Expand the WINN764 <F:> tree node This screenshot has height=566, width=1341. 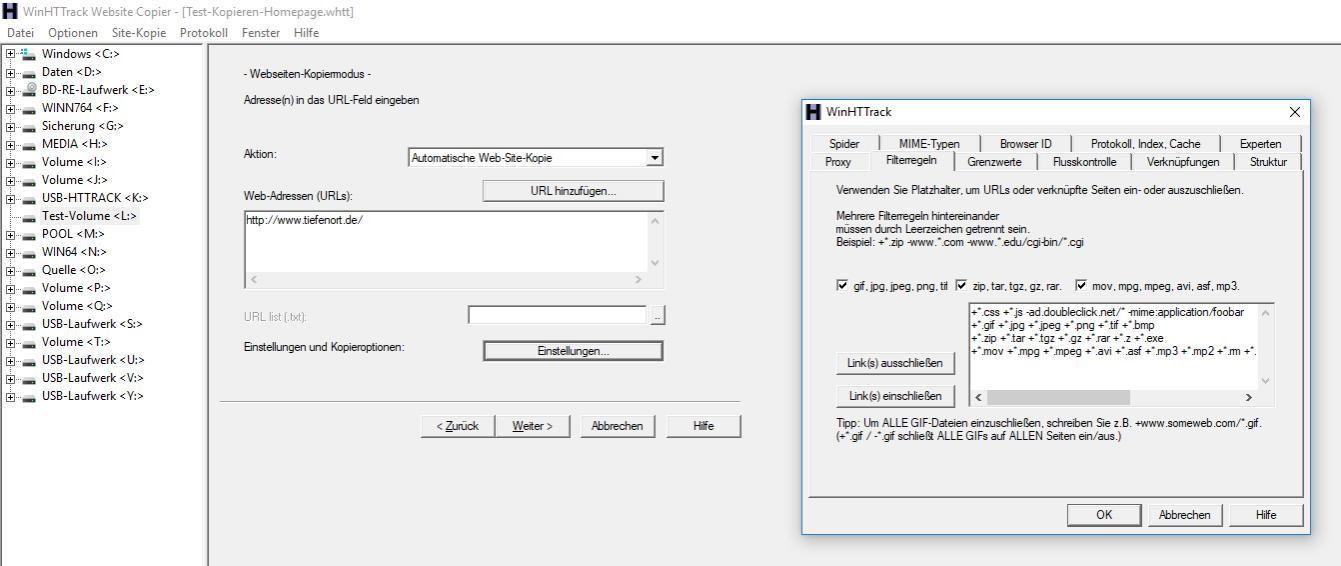click(x=10, y=108)
